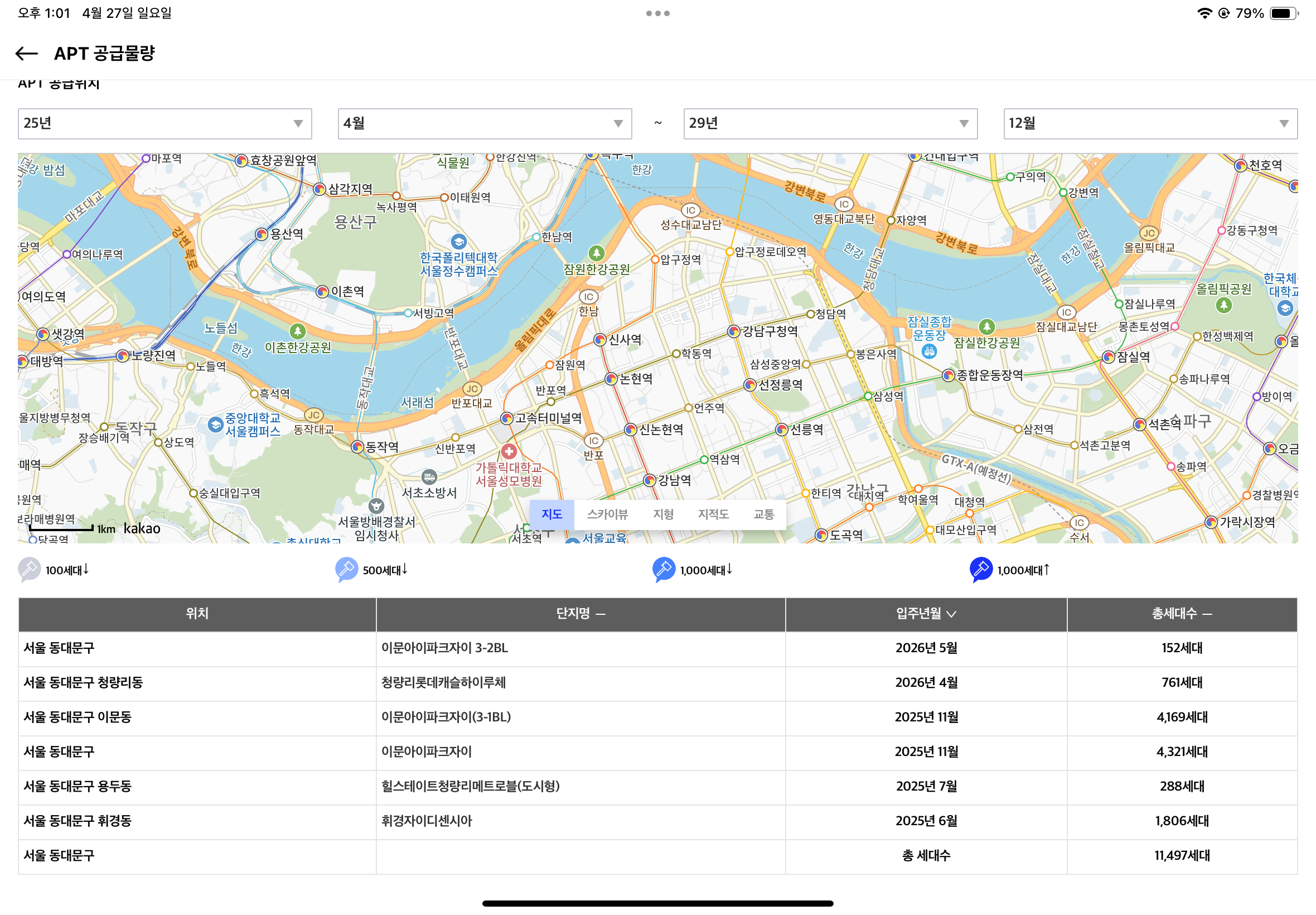Image resolution: width=1316 pixels, height=915 pixels.
Task: Tap the 신사역 station marker
Action: 599,340
